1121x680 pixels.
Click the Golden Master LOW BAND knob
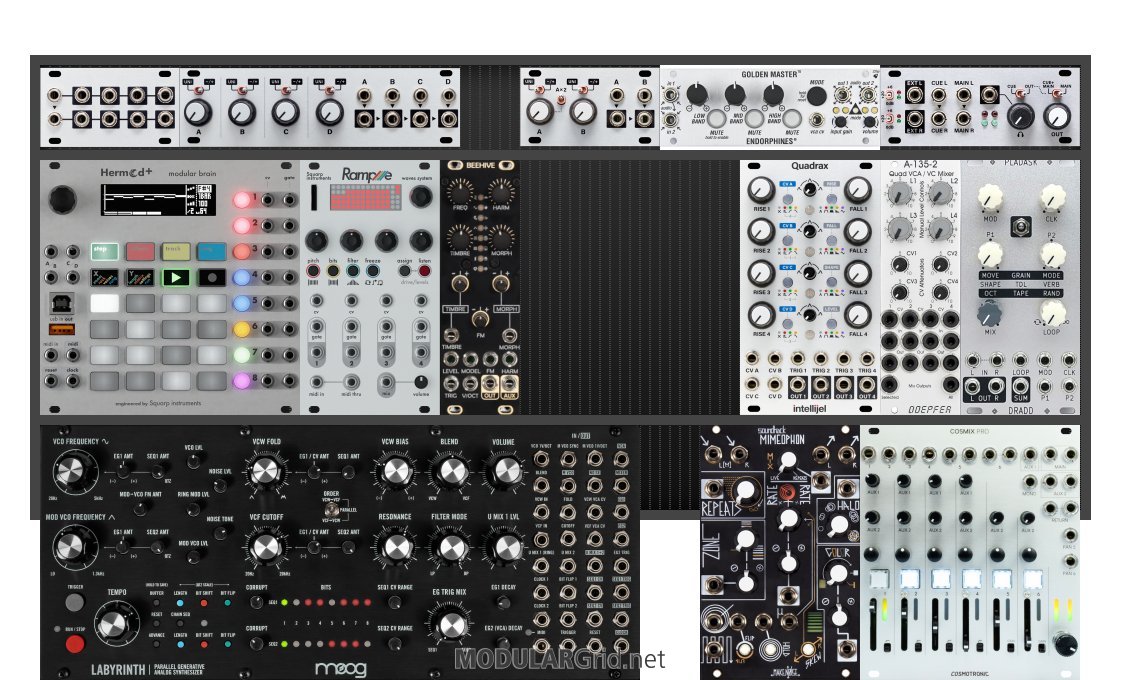tap(697, 94)
